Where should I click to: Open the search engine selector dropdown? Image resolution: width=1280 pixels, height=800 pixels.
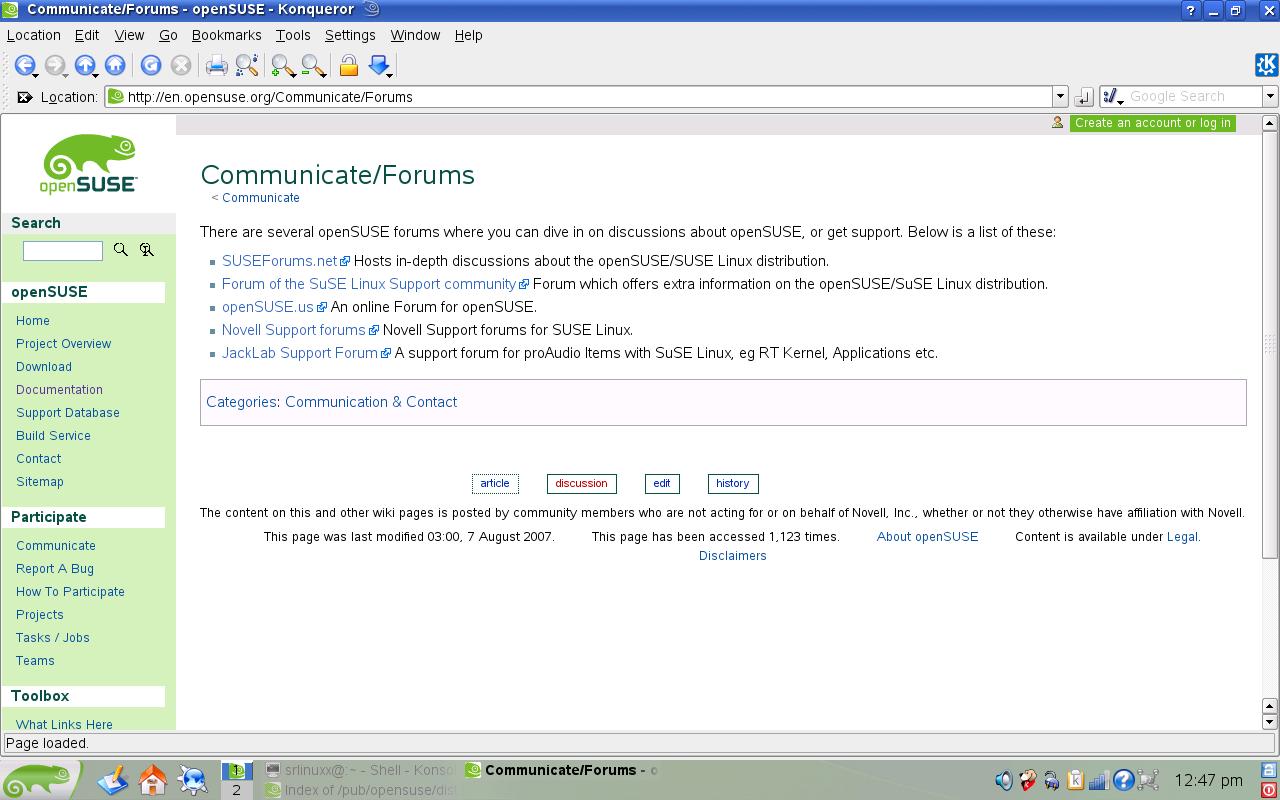[x=1112, y=97]
